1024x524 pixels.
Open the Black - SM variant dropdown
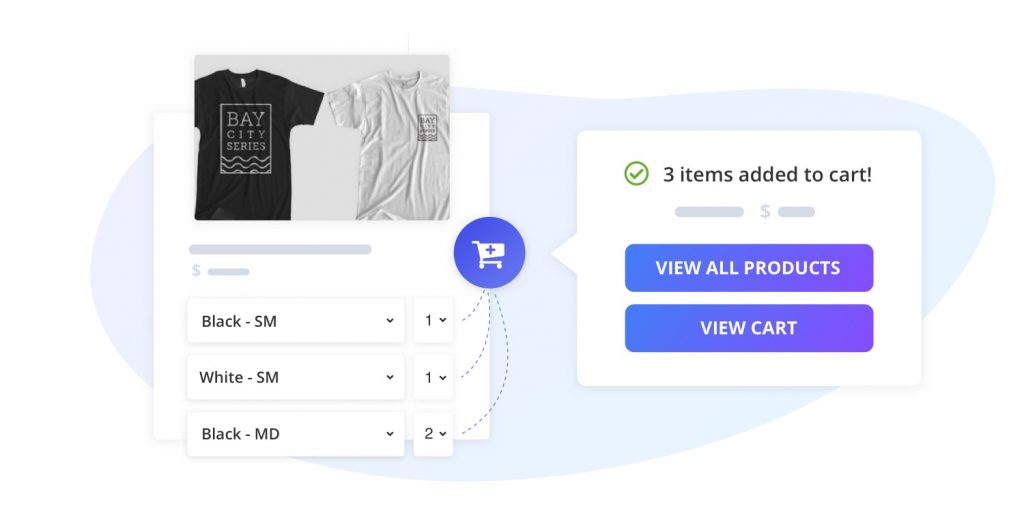(296, 321)
